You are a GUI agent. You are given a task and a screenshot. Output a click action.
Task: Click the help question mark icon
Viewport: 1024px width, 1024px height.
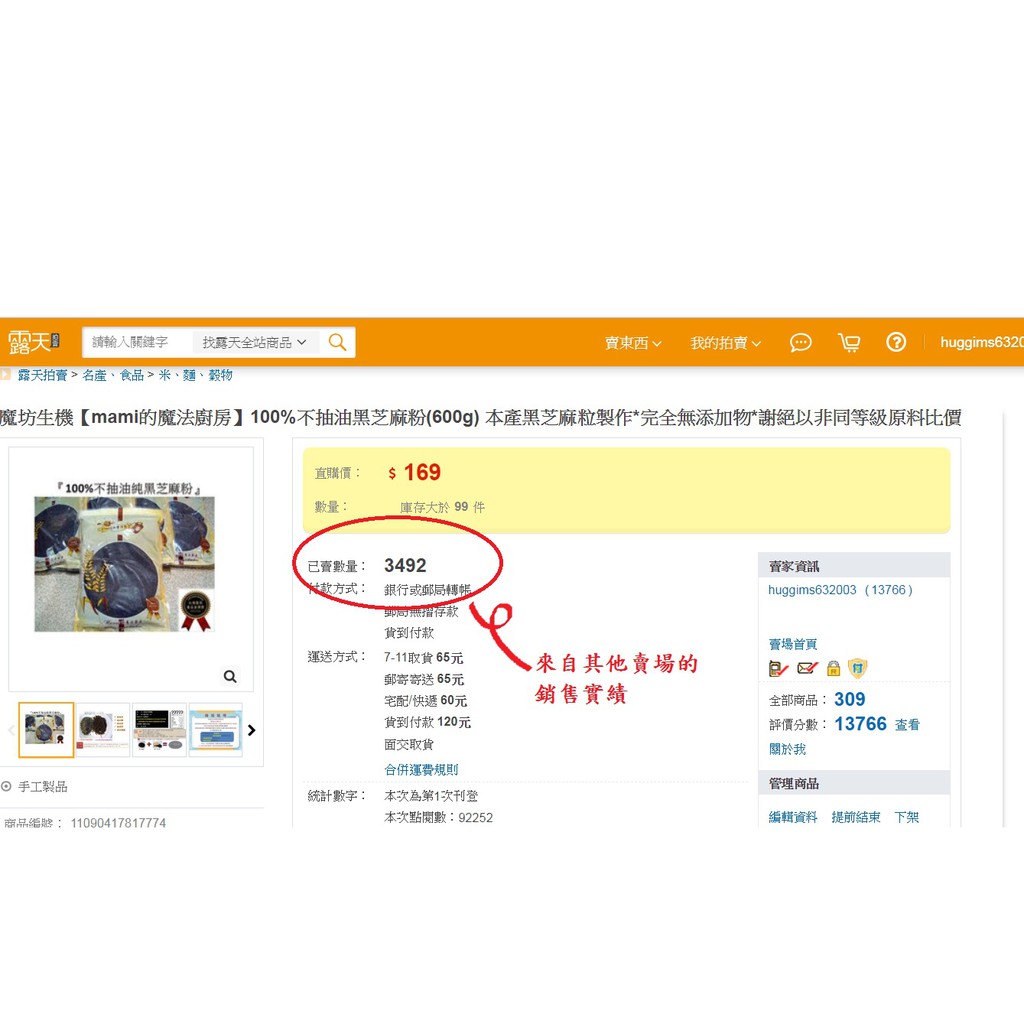pyautogui.click(x=896, y=342)
